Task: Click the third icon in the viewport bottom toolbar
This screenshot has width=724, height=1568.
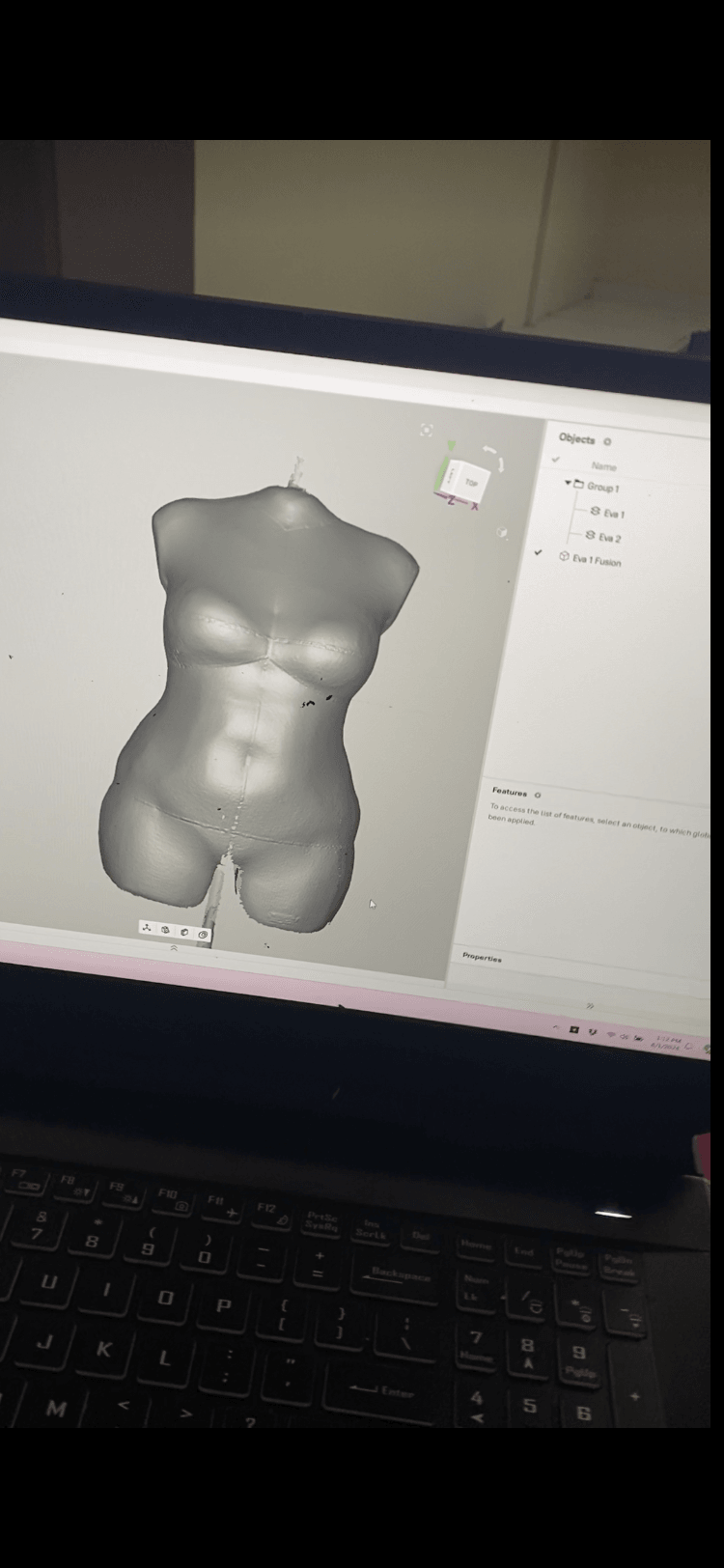Action: coord(184,932)
